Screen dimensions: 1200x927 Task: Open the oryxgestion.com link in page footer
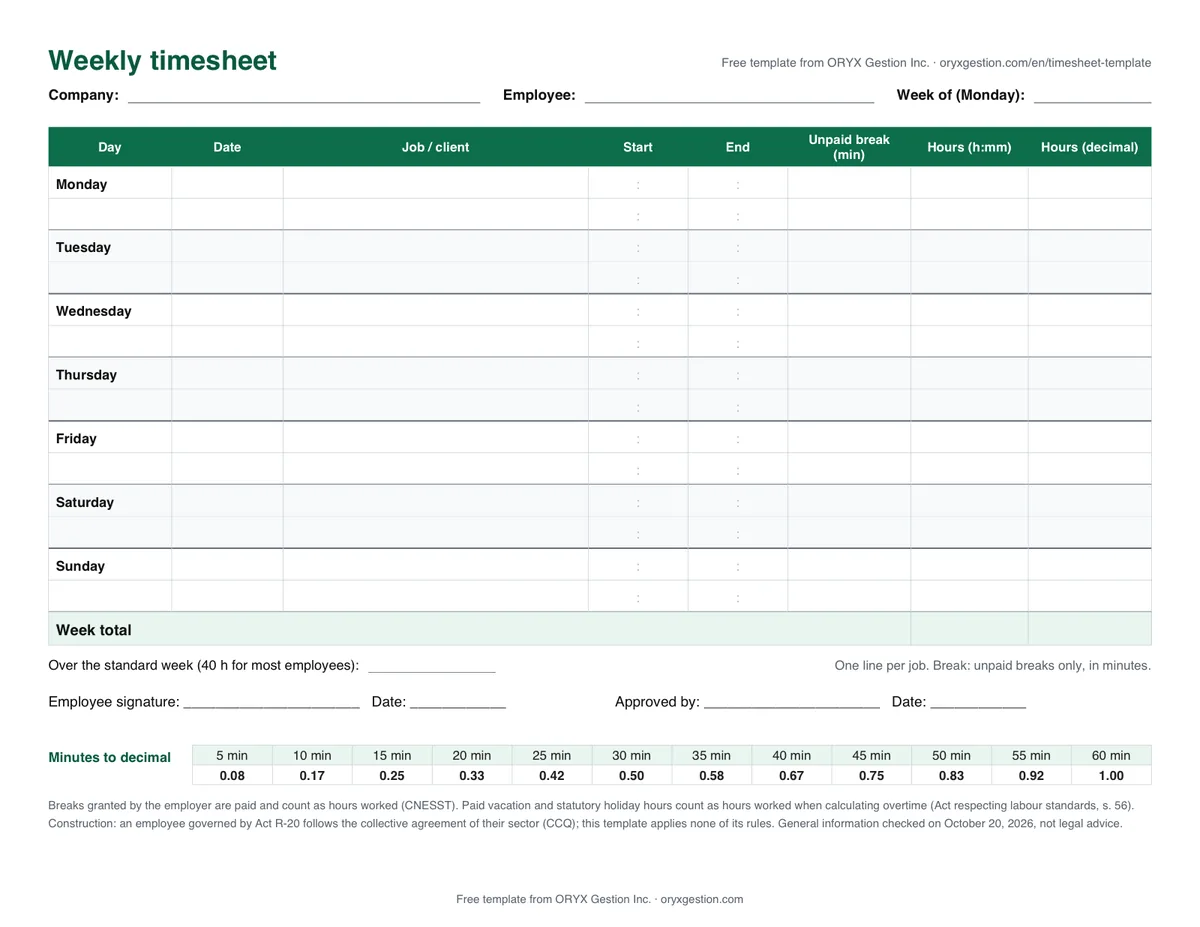[702, 899]
